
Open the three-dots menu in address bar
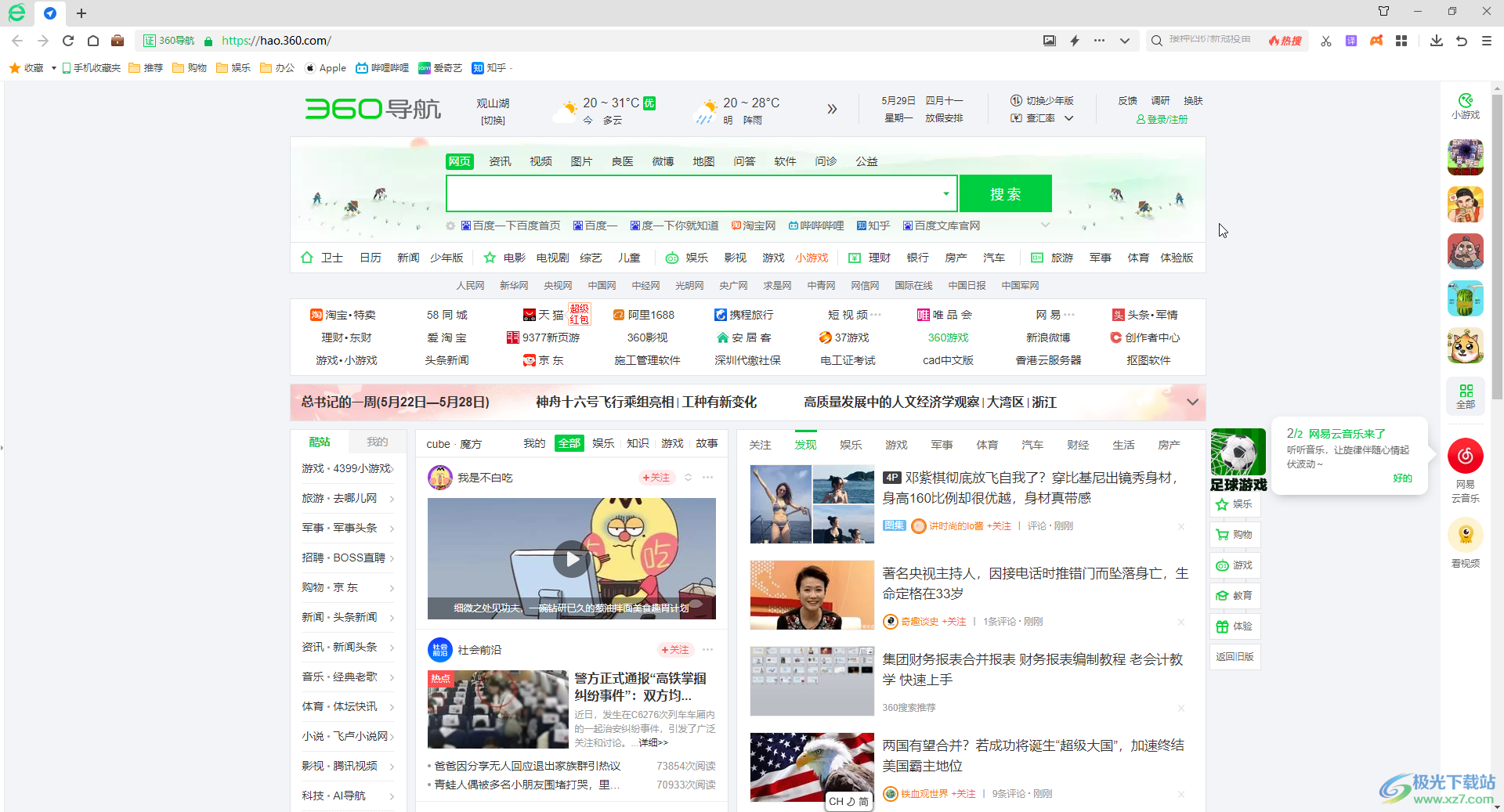(x=1100, y=41)
